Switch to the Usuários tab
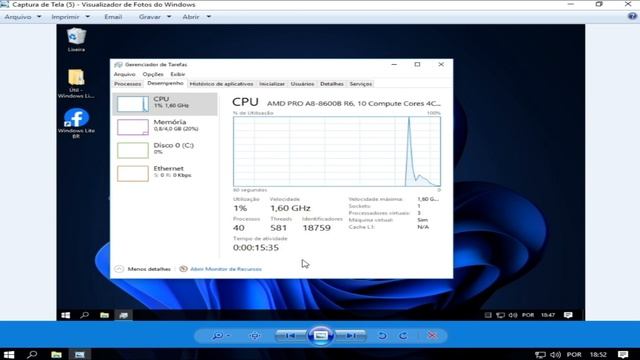This screenshot has width=640, height=360. tap(302, 84)
